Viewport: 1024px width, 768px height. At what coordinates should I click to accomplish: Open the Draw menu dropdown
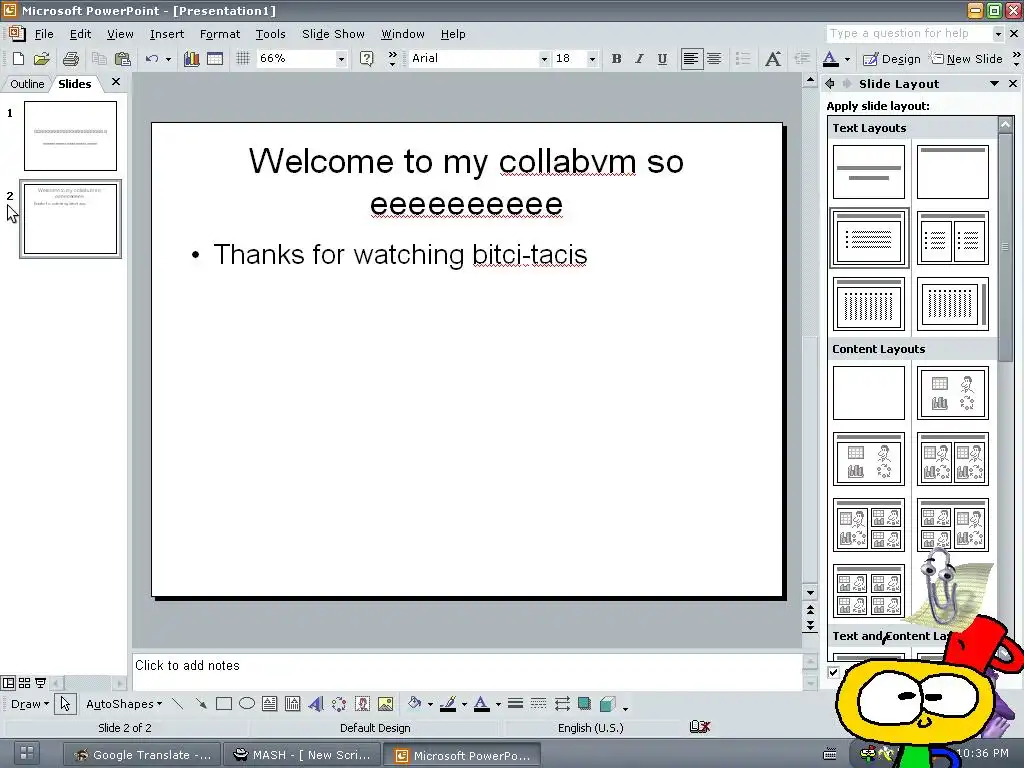[x=30, y=704]
